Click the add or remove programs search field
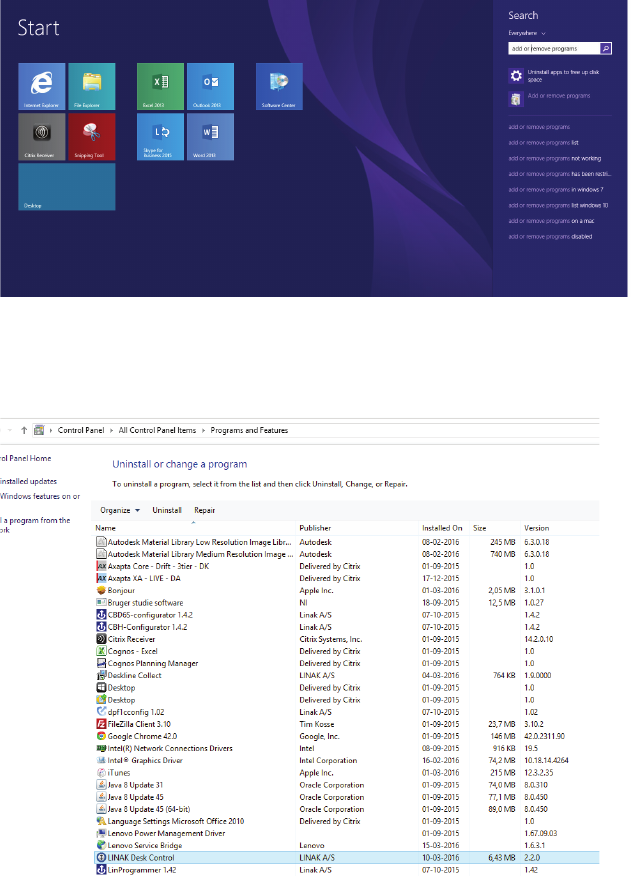Viewport: 632px width, 876px height. (554, 49)
